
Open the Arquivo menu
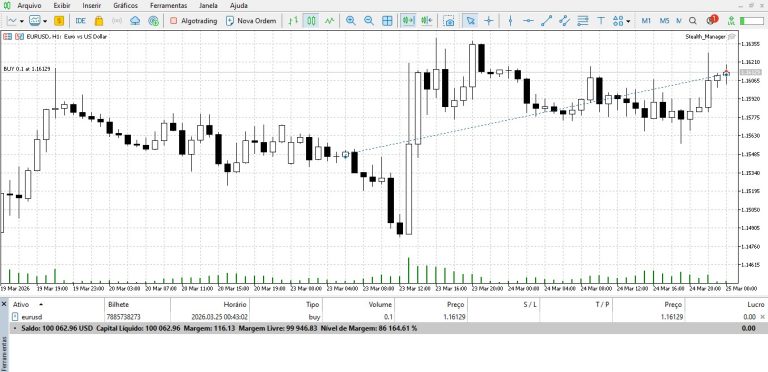[x=29, y=6]
